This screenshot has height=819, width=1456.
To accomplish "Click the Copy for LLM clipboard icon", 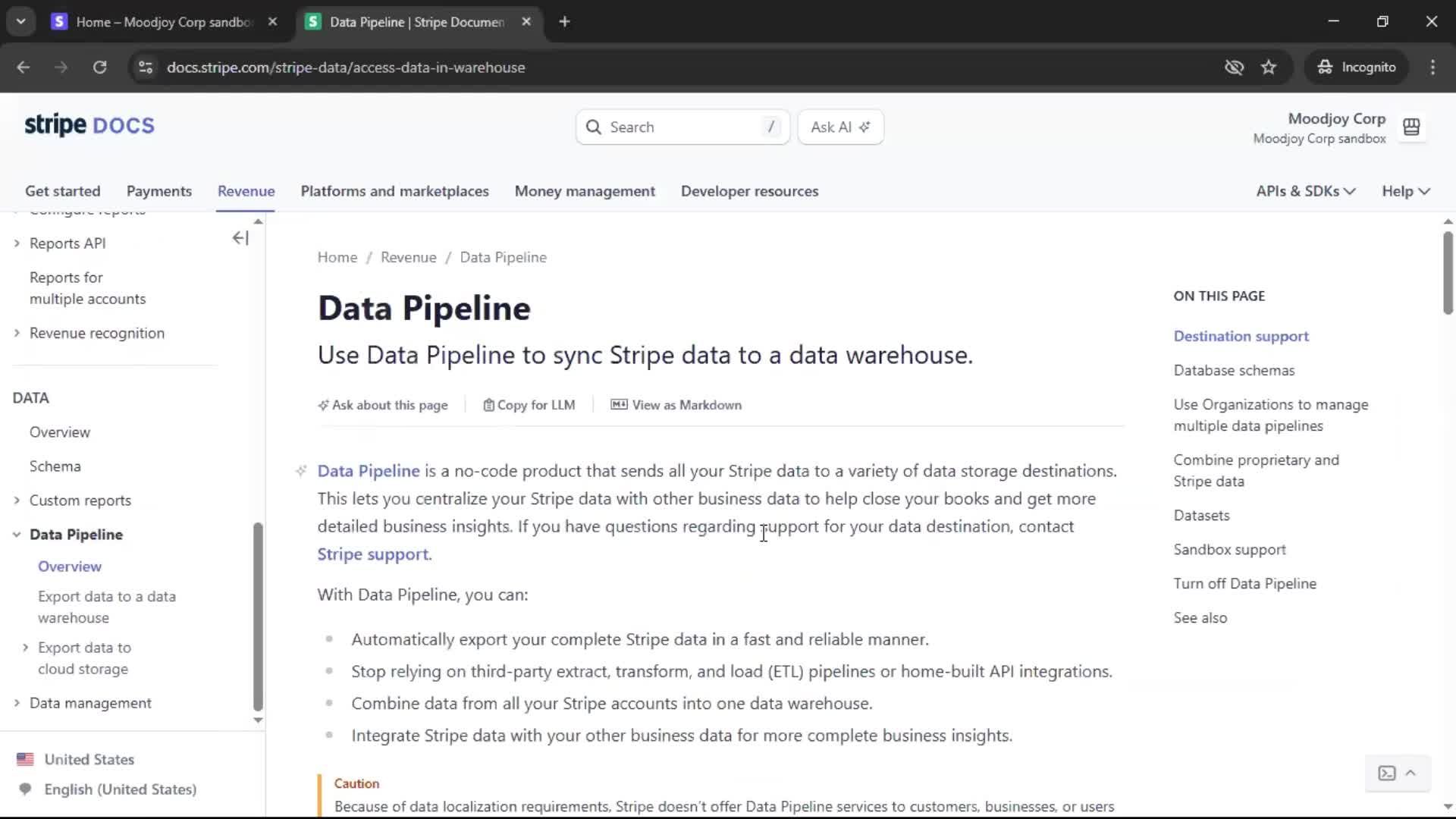I will [489, 405].
